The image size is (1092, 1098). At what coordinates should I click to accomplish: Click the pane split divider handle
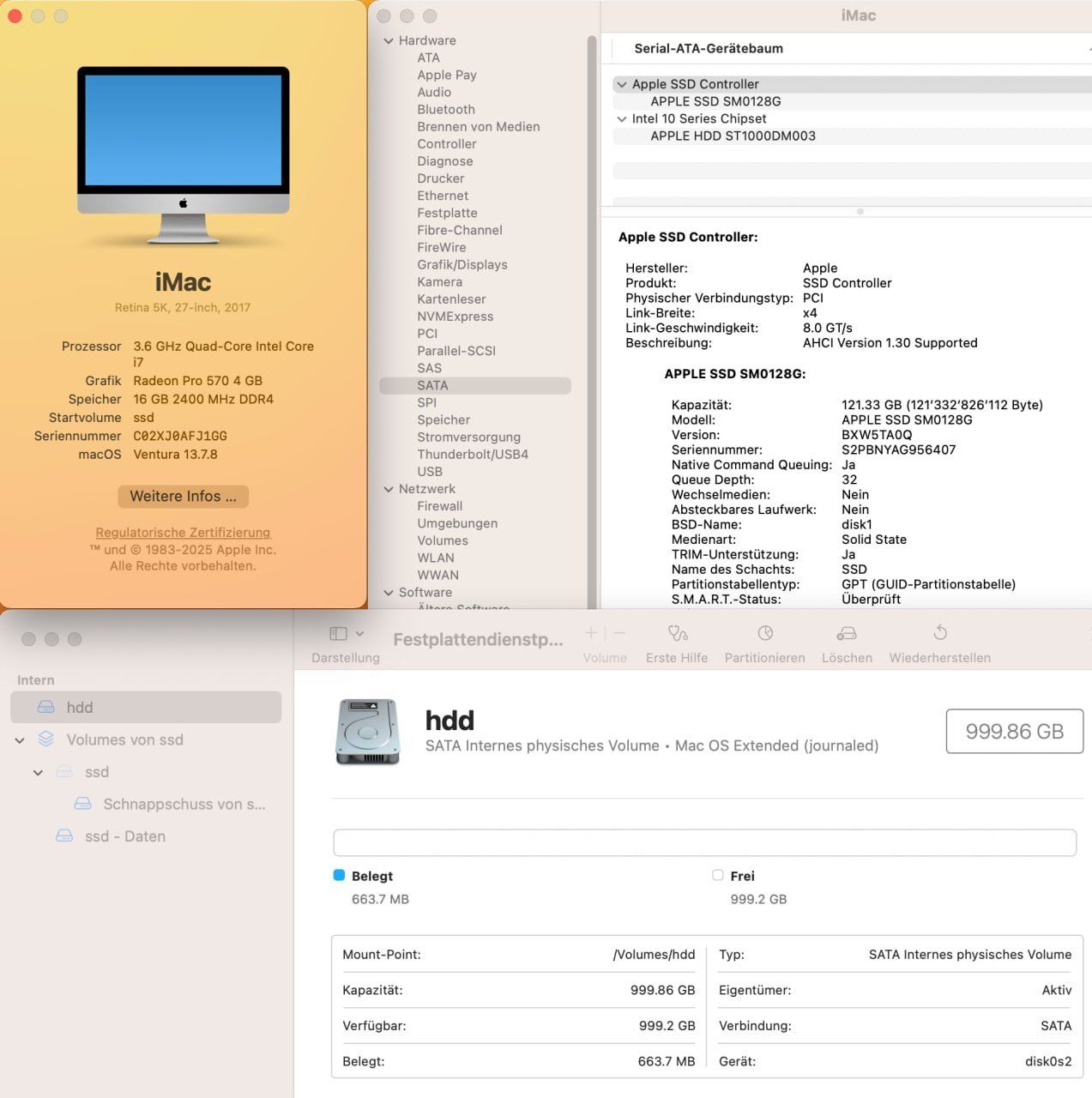(x=860, y=211)
